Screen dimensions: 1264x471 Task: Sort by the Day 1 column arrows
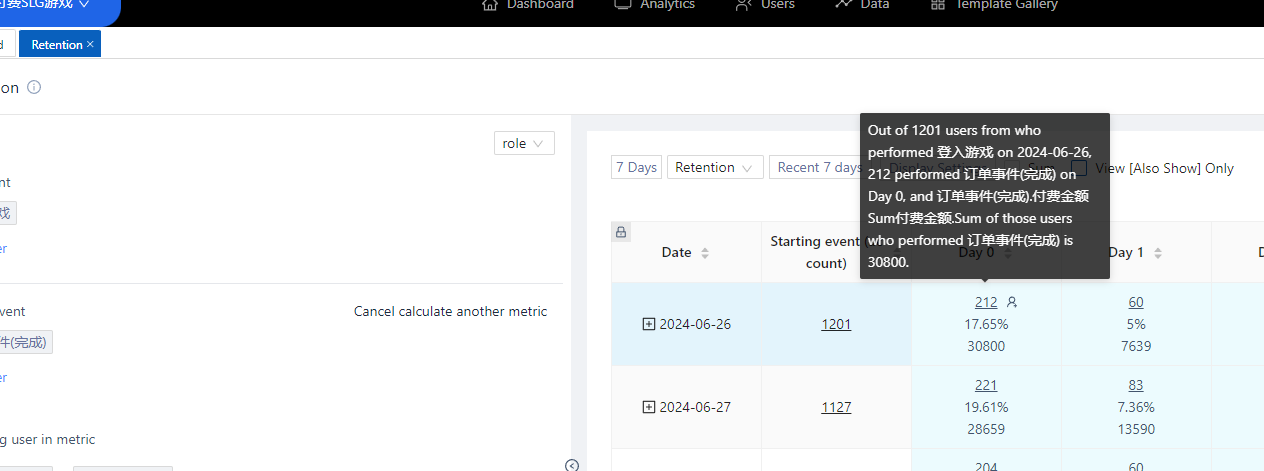click(1157, 253)
